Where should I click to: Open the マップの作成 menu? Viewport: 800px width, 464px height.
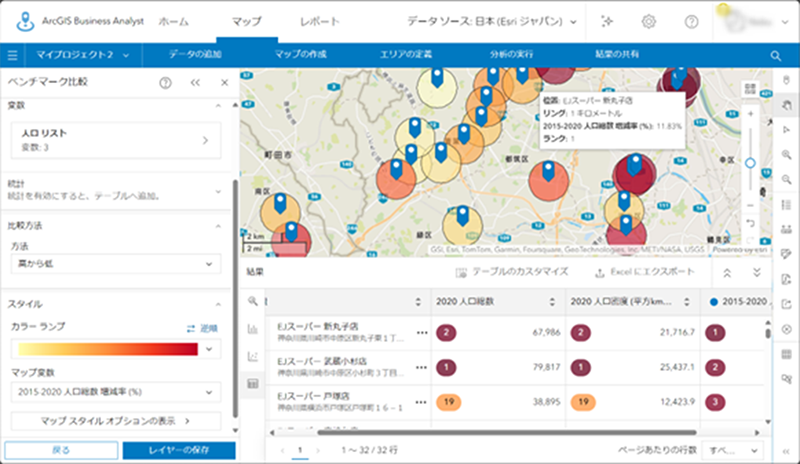click(x=301, y=54)
